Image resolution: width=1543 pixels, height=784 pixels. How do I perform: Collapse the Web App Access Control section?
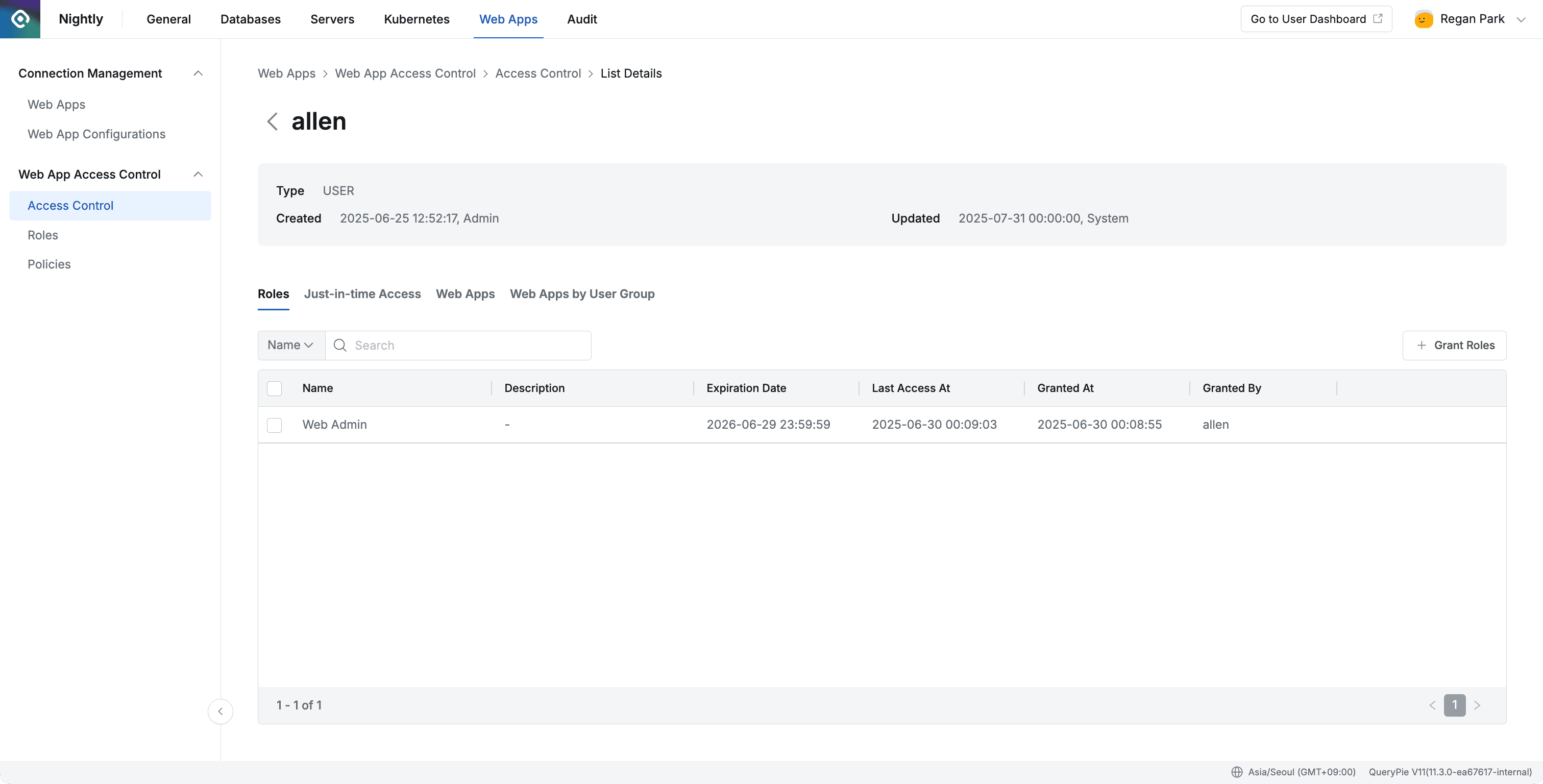tap(198, 174)
